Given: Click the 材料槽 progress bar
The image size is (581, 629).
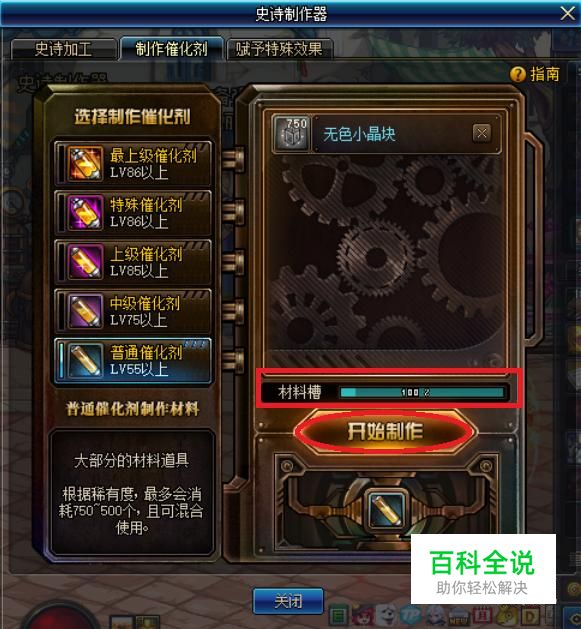Looking at the screenshot, I should pos(422,392).
